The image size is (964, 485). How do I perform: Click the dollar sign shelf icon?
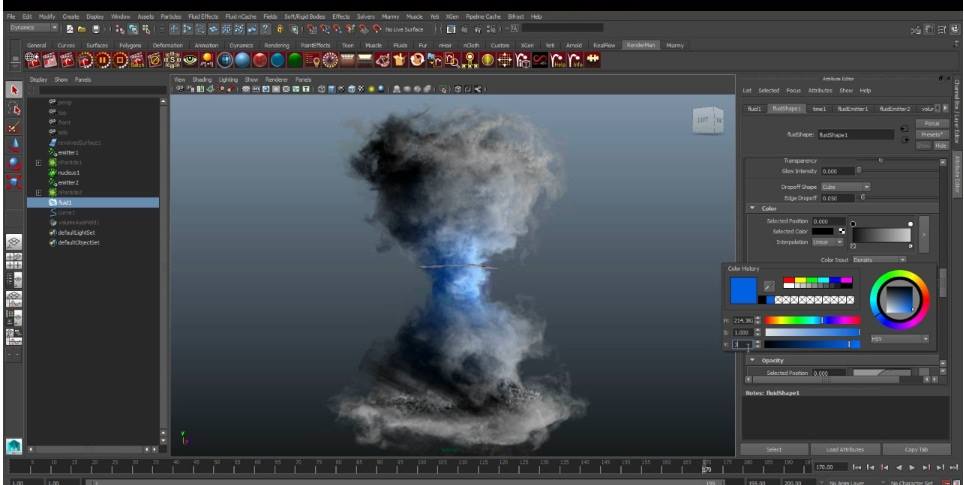172,60
